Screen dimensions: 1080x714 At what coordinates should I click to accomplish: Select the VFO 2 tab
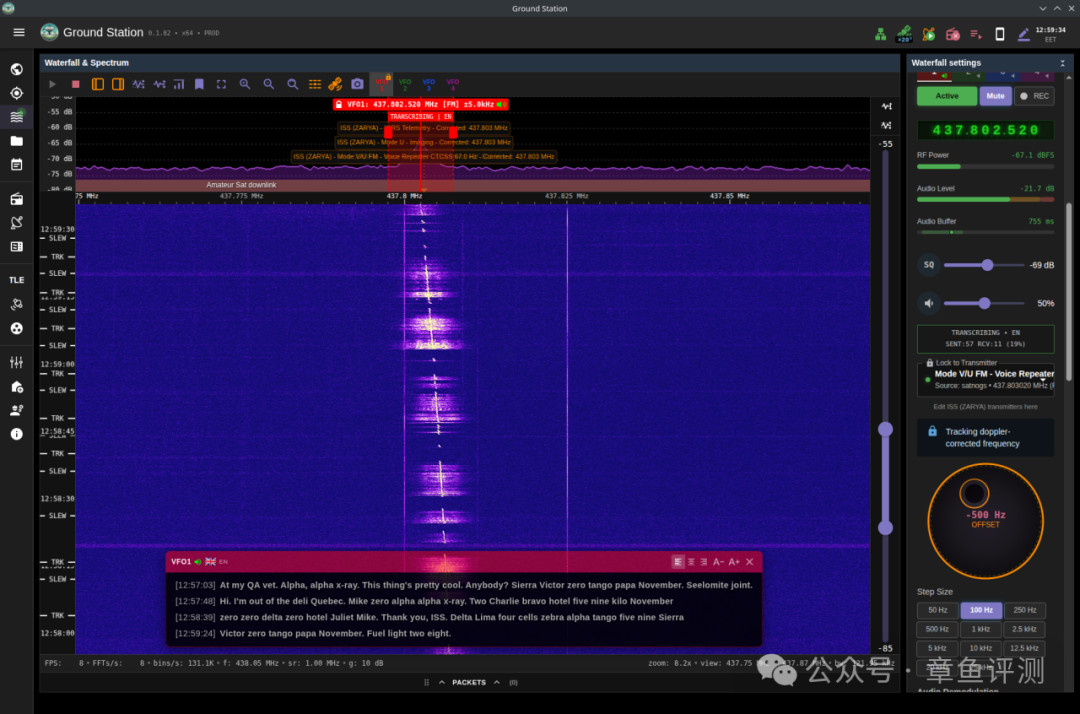click(405, 84)
